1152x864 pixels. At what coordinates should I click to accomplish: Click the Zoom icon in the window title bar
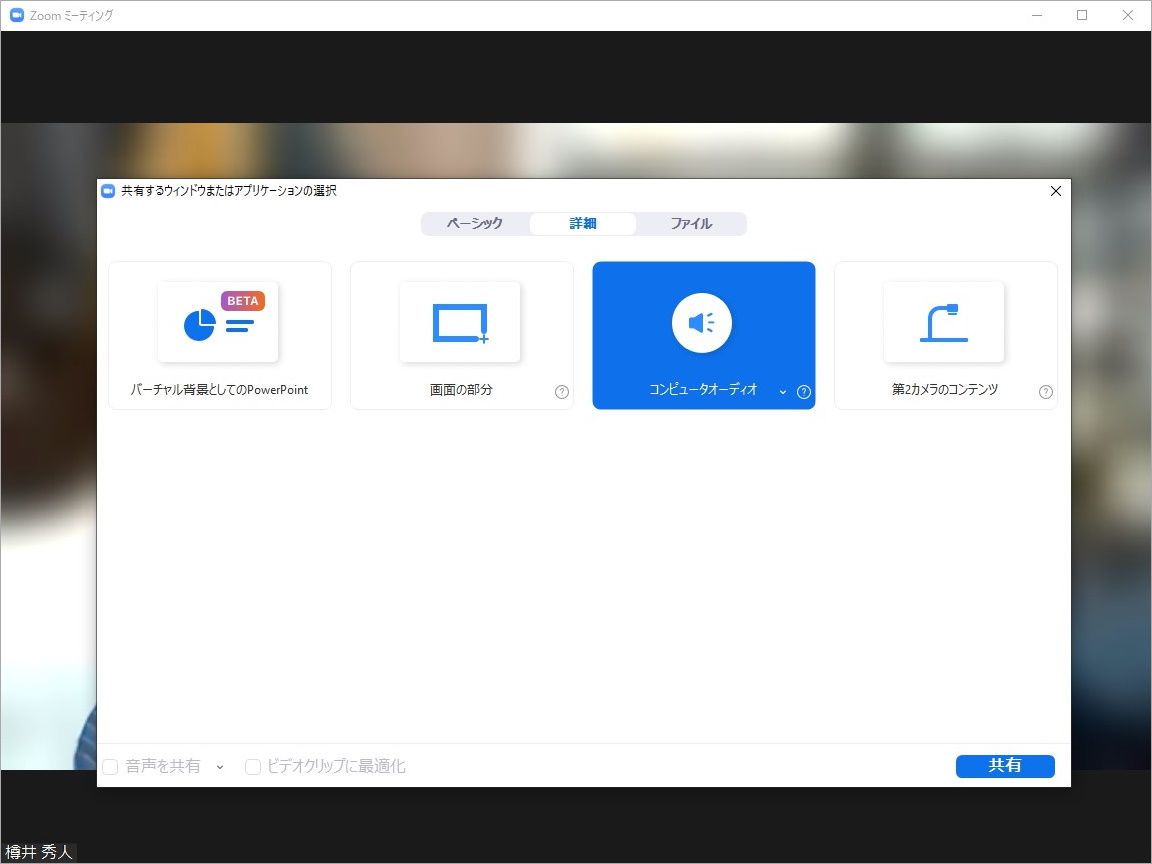[14, 15]
